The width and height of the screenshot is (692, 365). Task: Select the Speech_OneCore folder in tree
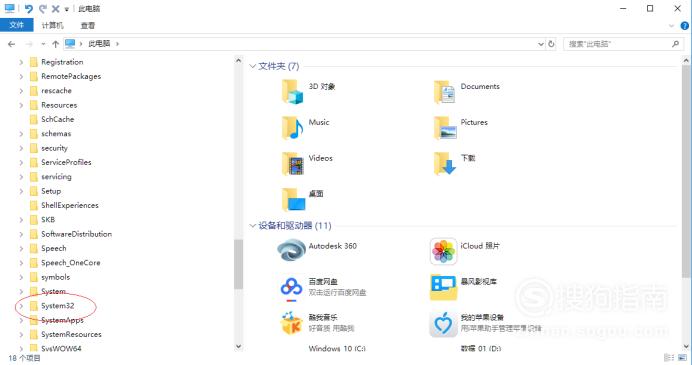click(71, 263)
